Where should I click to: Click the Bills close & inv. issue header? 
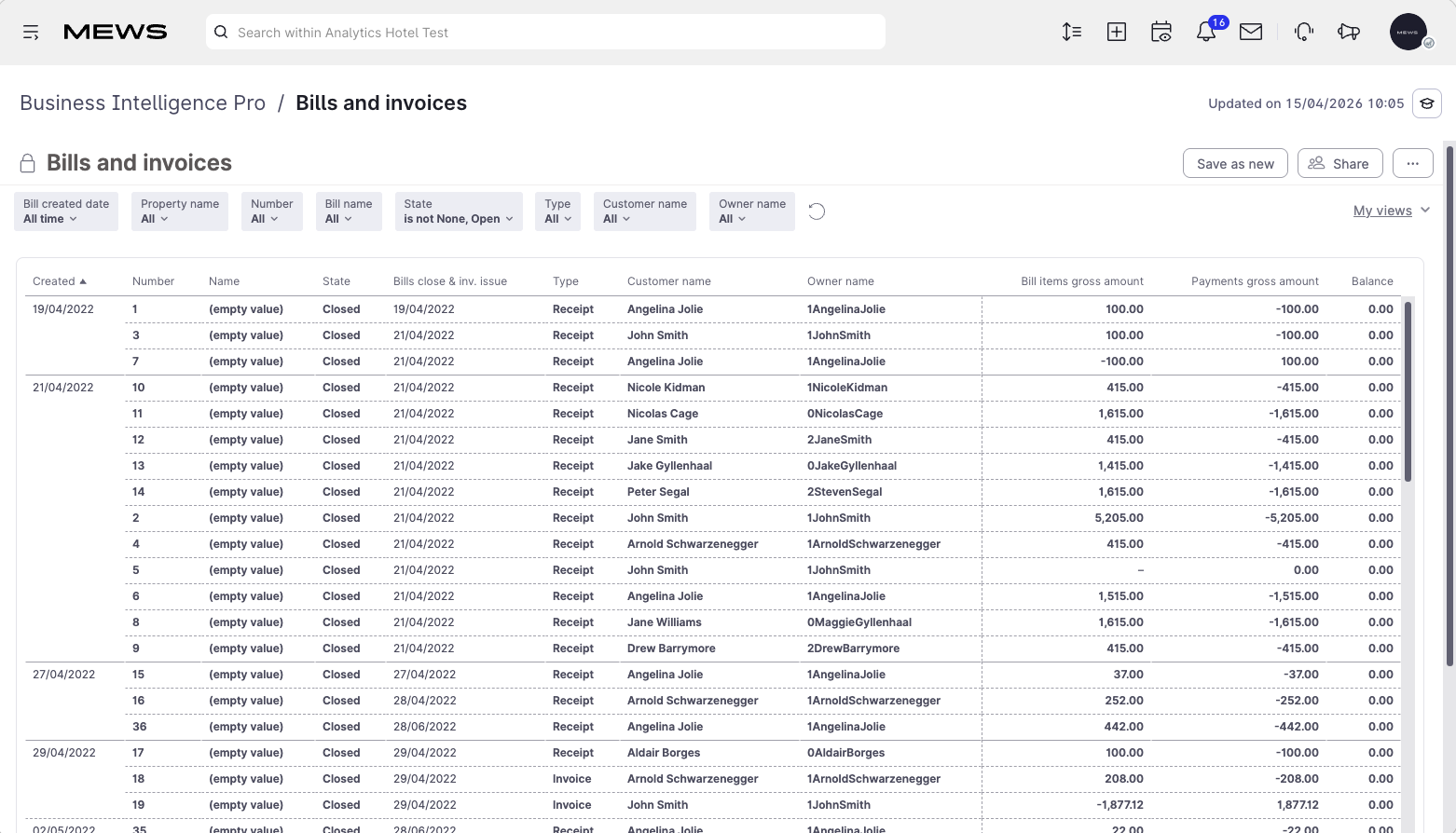tap(450, 281)
